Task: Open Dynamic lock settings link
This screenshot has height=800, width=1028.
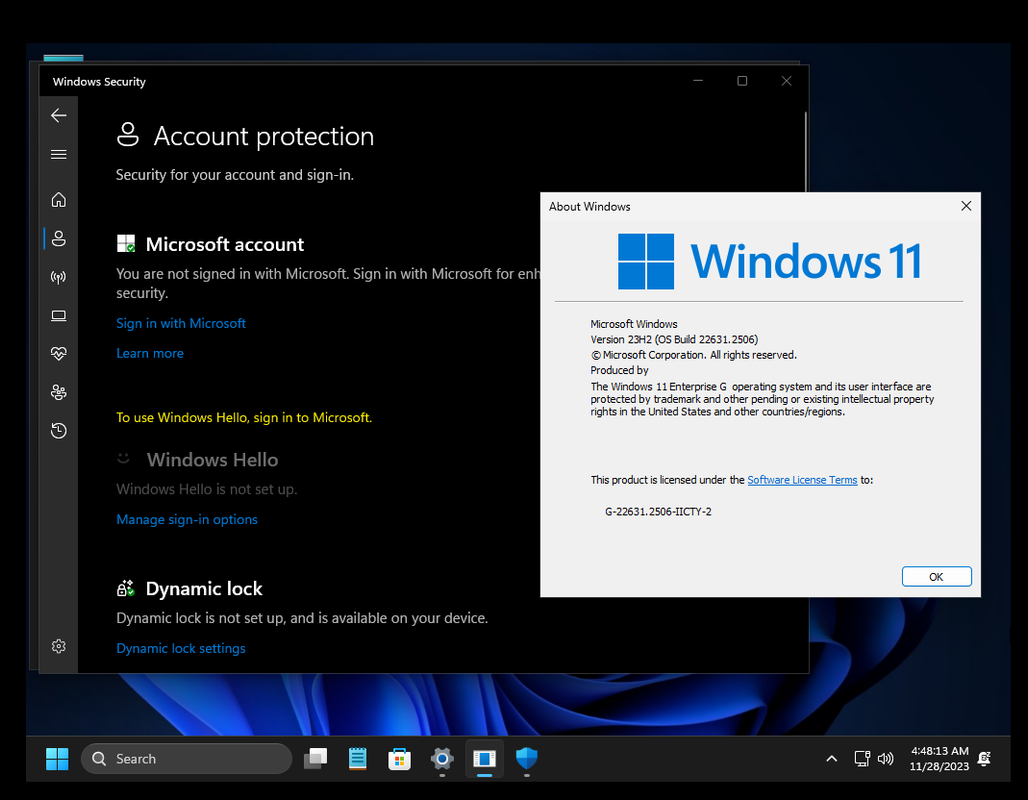Action: pyautogui.click(x=181, y=648)
